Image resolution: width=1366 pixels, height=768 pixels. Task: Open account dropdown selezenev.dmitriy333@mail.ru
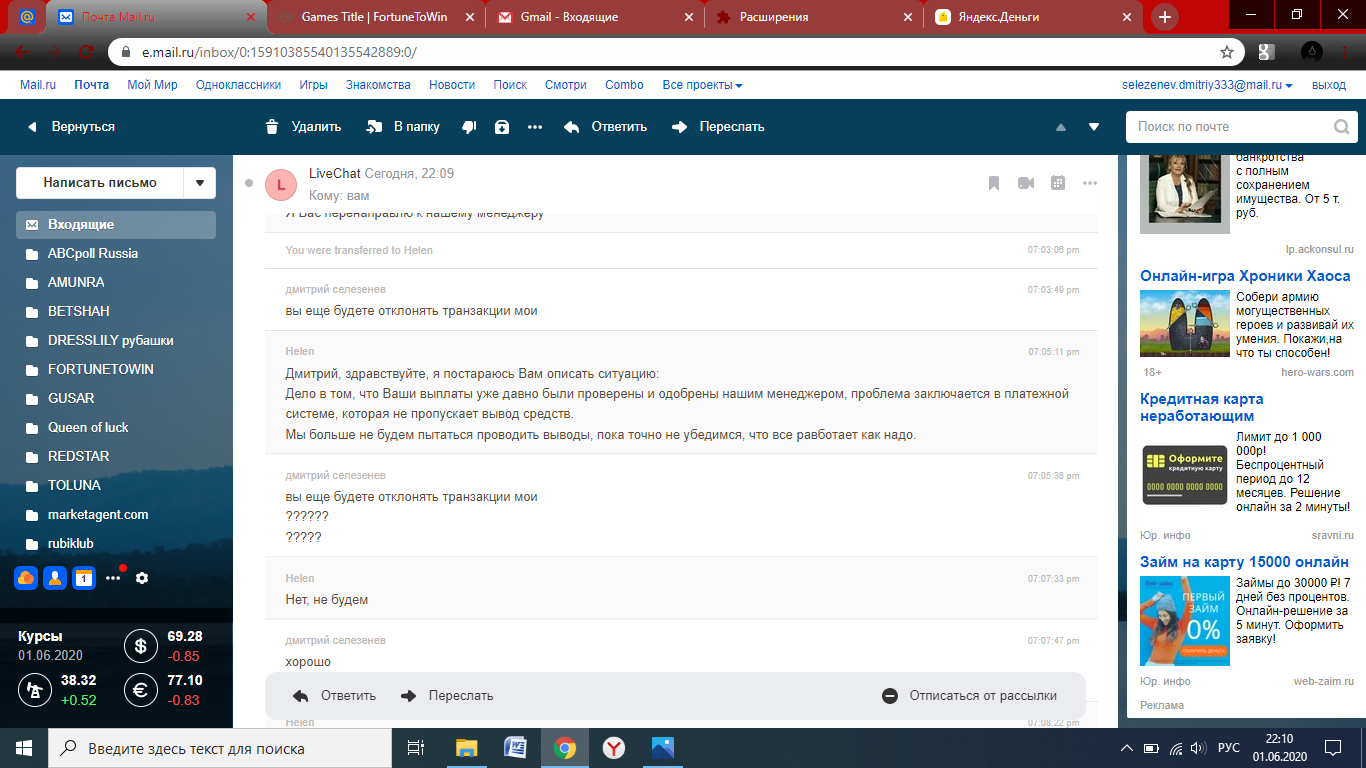click(1207, 85)
